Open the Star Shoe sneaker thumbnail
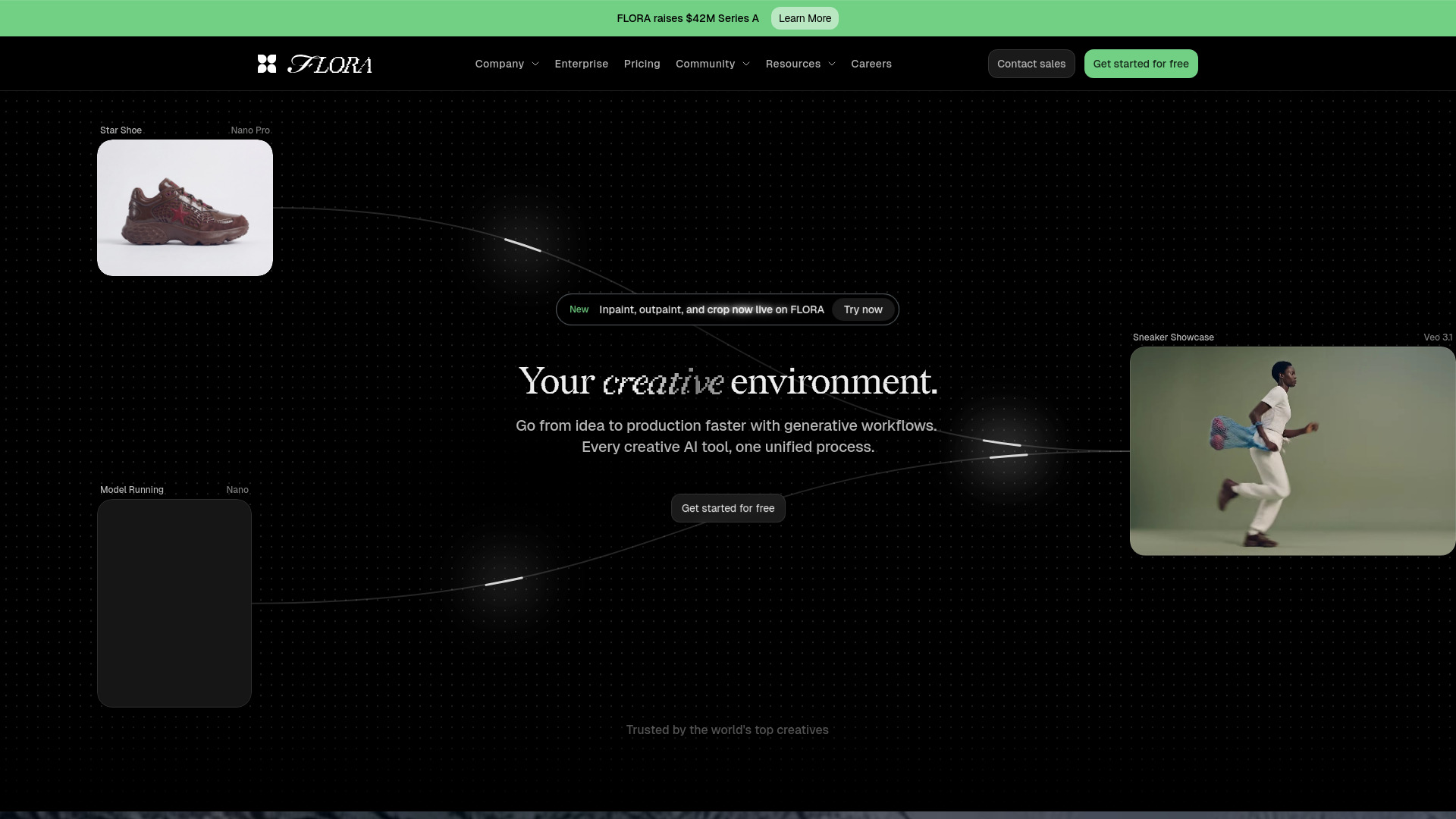 coord(184,208)
